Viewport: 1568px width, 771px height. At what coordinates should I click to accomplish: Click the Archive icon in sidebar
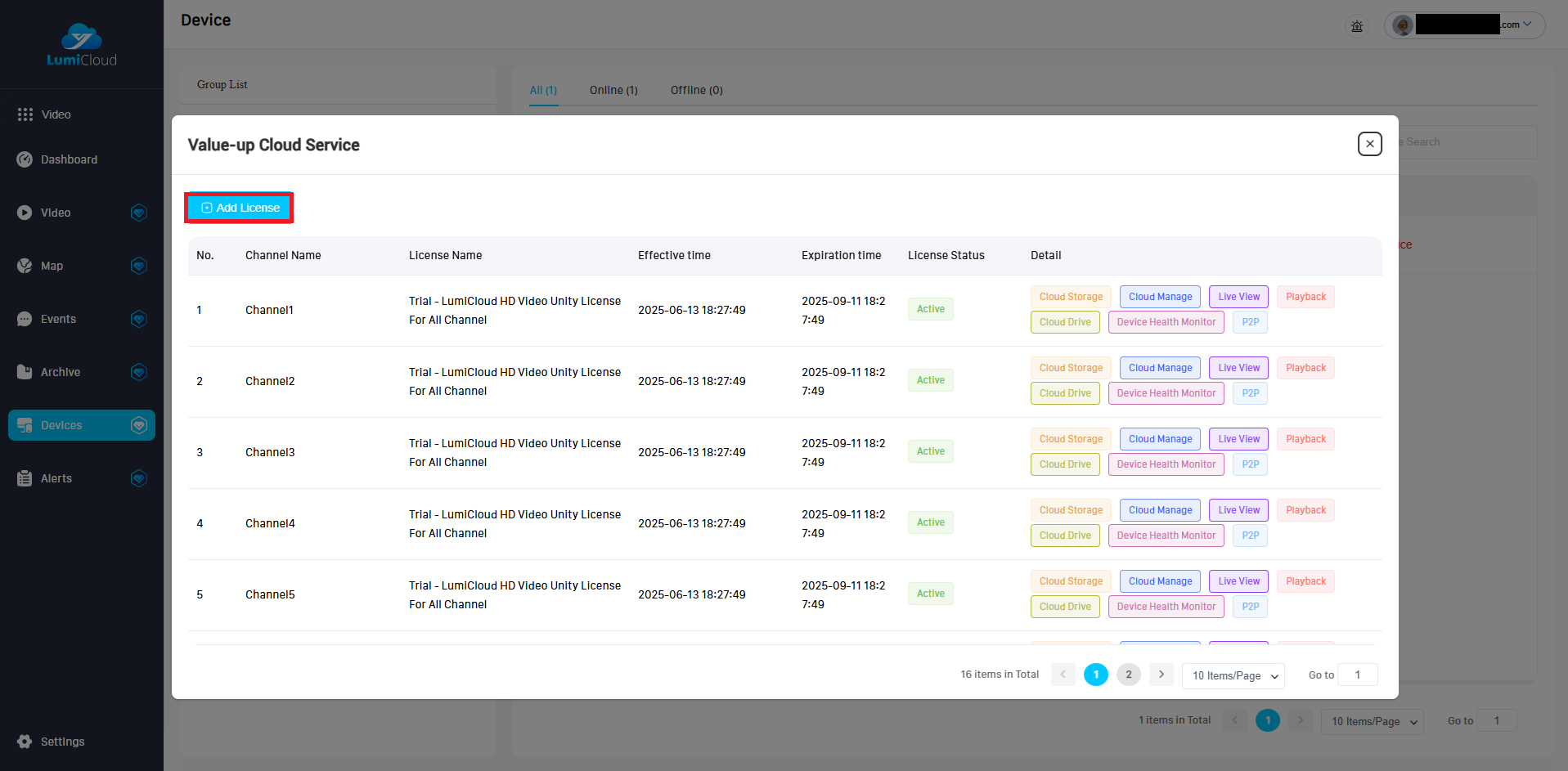click(25, 372)
